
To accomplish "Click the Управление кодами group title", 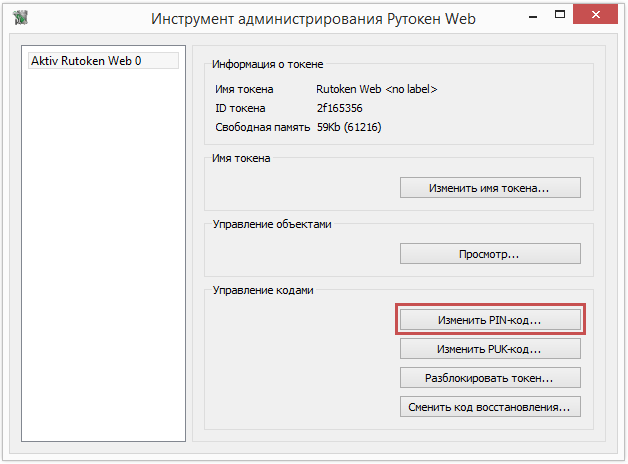I will pyautogui.click(x=263, y=290).
